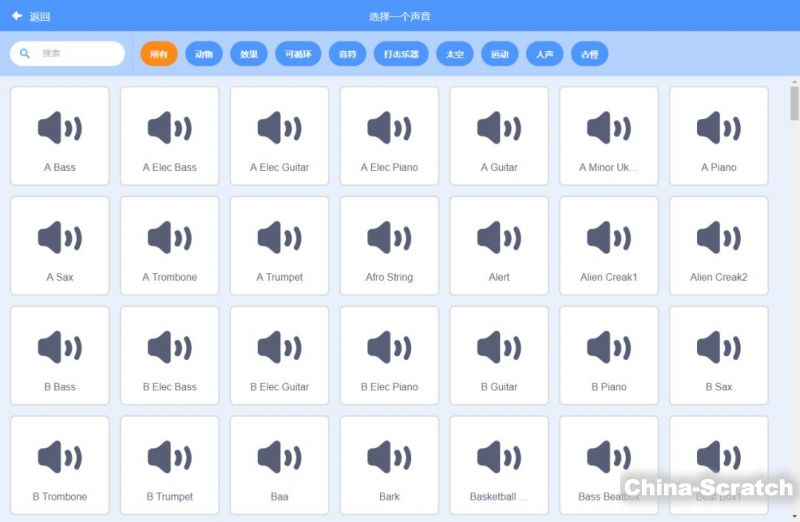Choose the A Elec Guitar sound icon
Image resolution: width=800 pixels, height=522 pixels.
click(280, 128)
